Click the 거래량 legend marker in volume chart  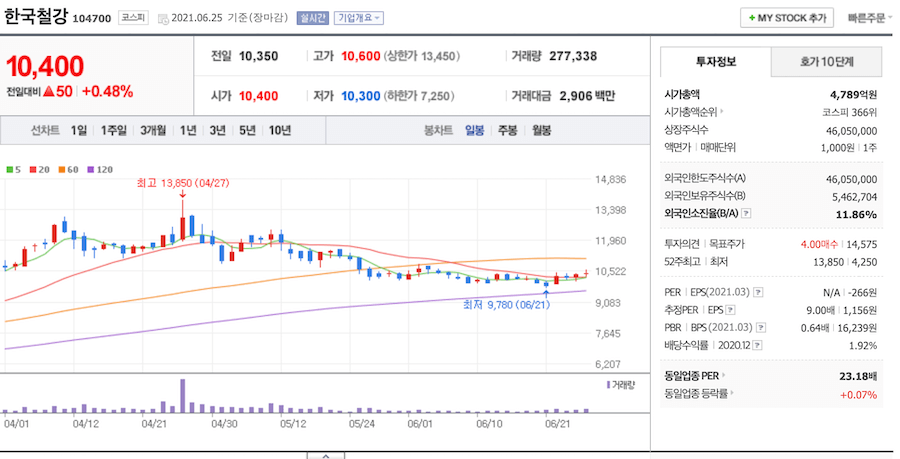point(608,385)
